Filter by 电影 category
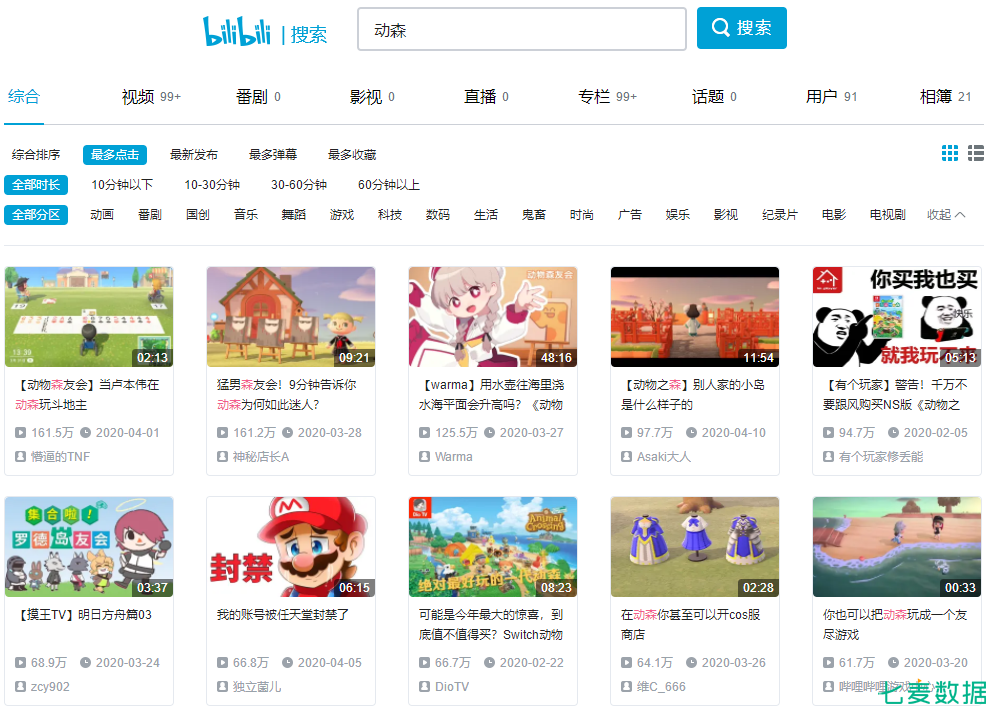Screen dimensions: 989x706 pos(834,215)
